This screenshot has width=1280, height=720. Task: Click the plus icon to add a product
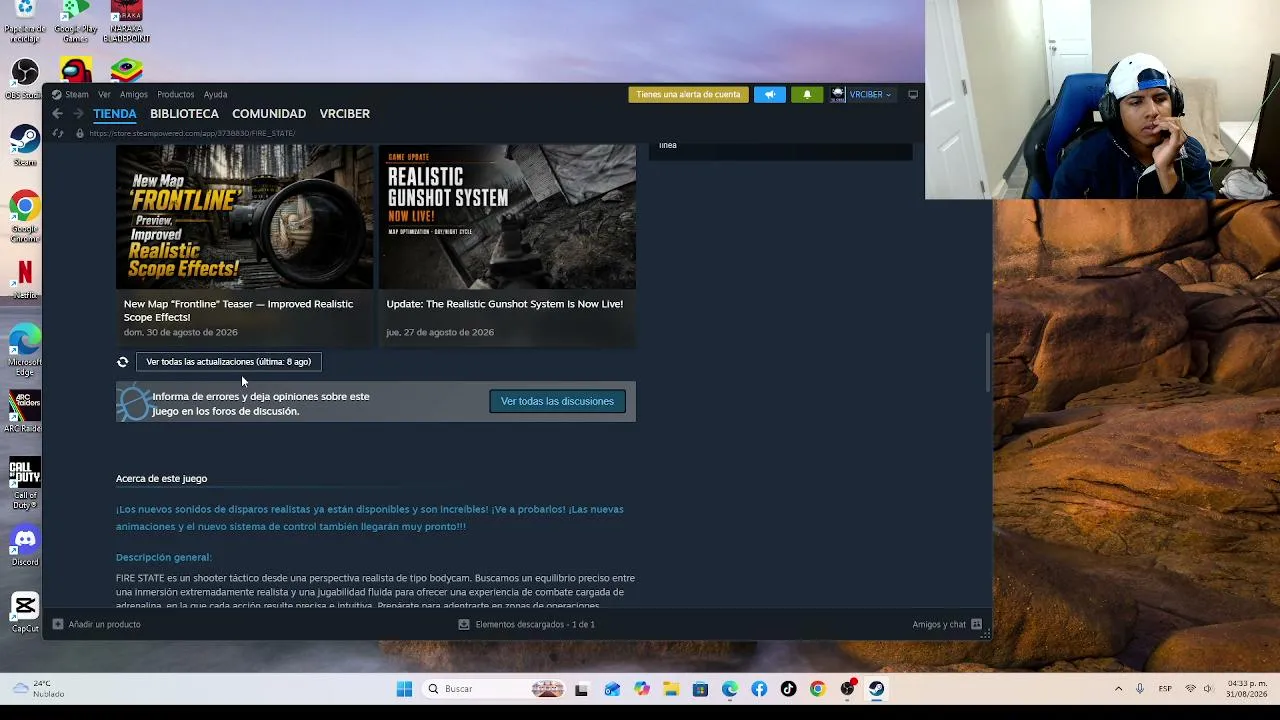58,624
